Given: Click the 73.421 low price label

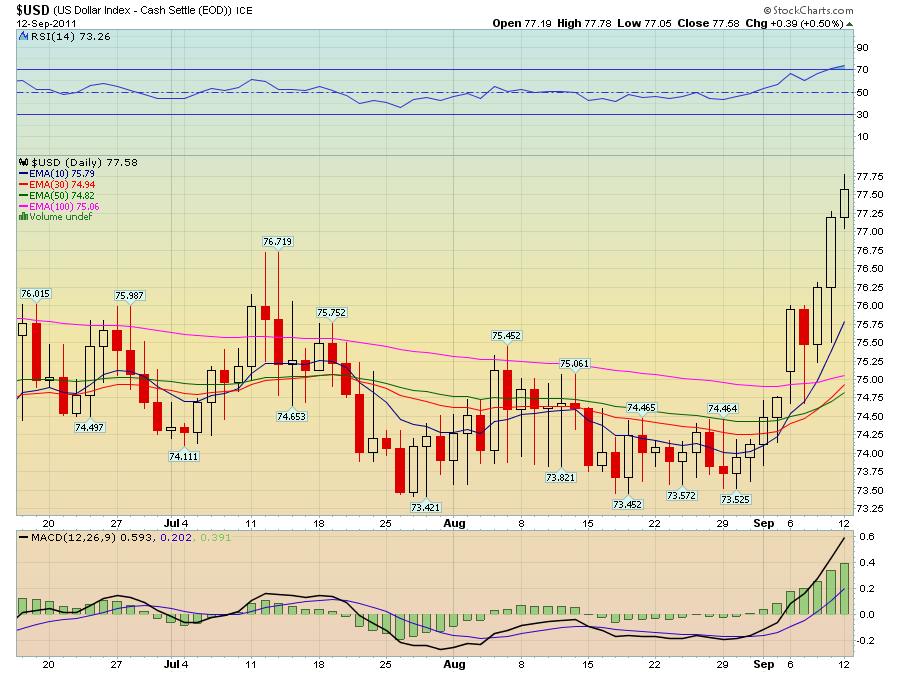Looking at the screenshot, I should tap(425, 507).
